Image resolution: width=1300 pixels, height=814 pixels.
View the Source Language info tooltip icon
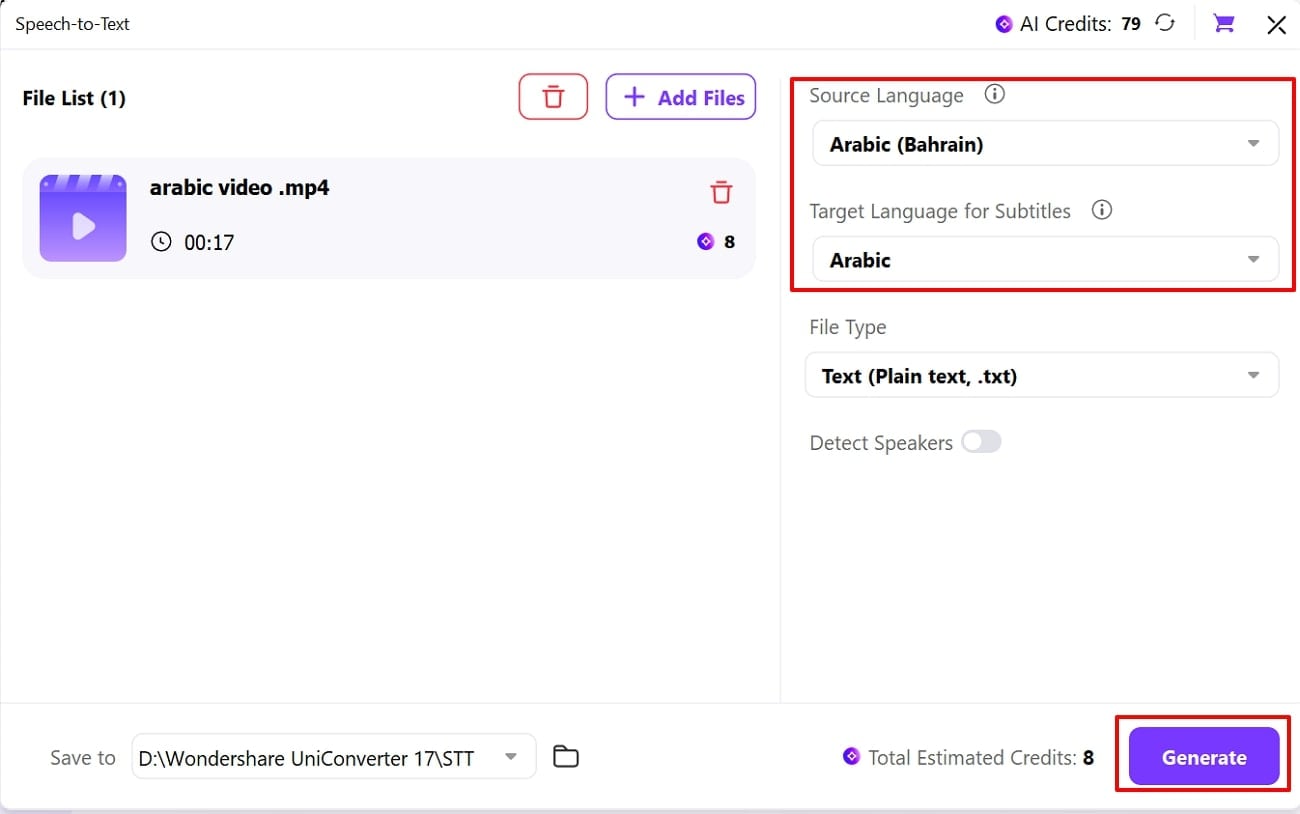point(994,94)
